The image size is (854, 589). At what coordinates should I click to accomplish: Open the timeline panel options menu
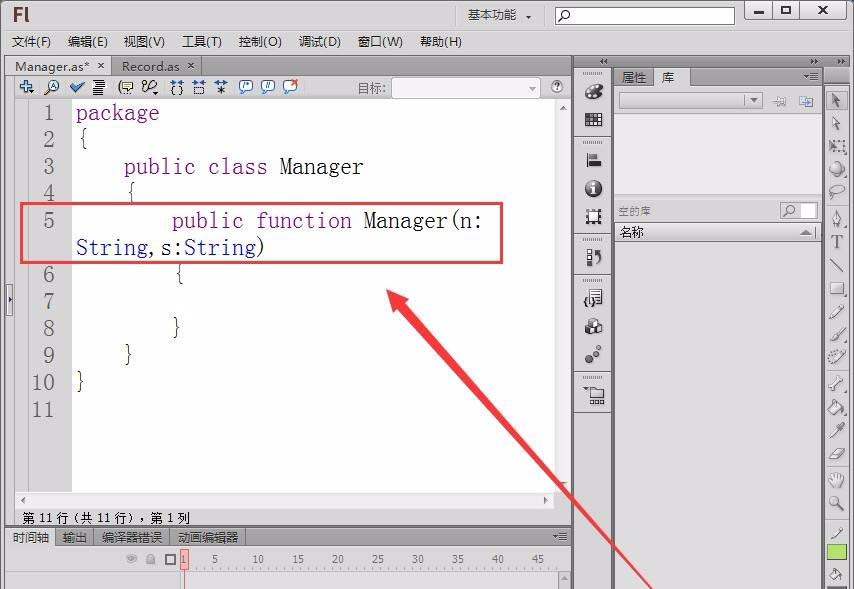click(560, 537)
